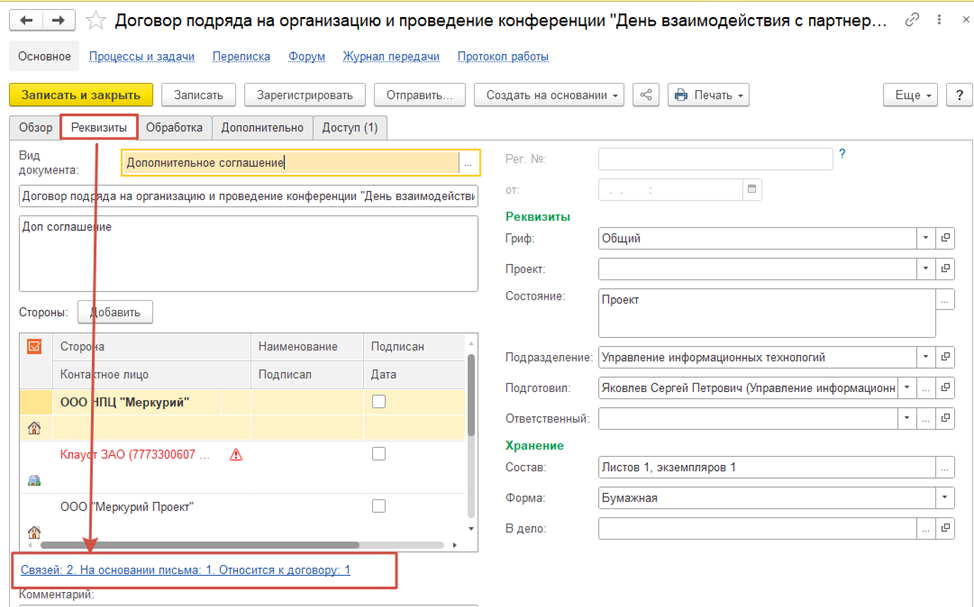
Task: Open Подразделение value with the open-form icon
Action: pos(945,357)
